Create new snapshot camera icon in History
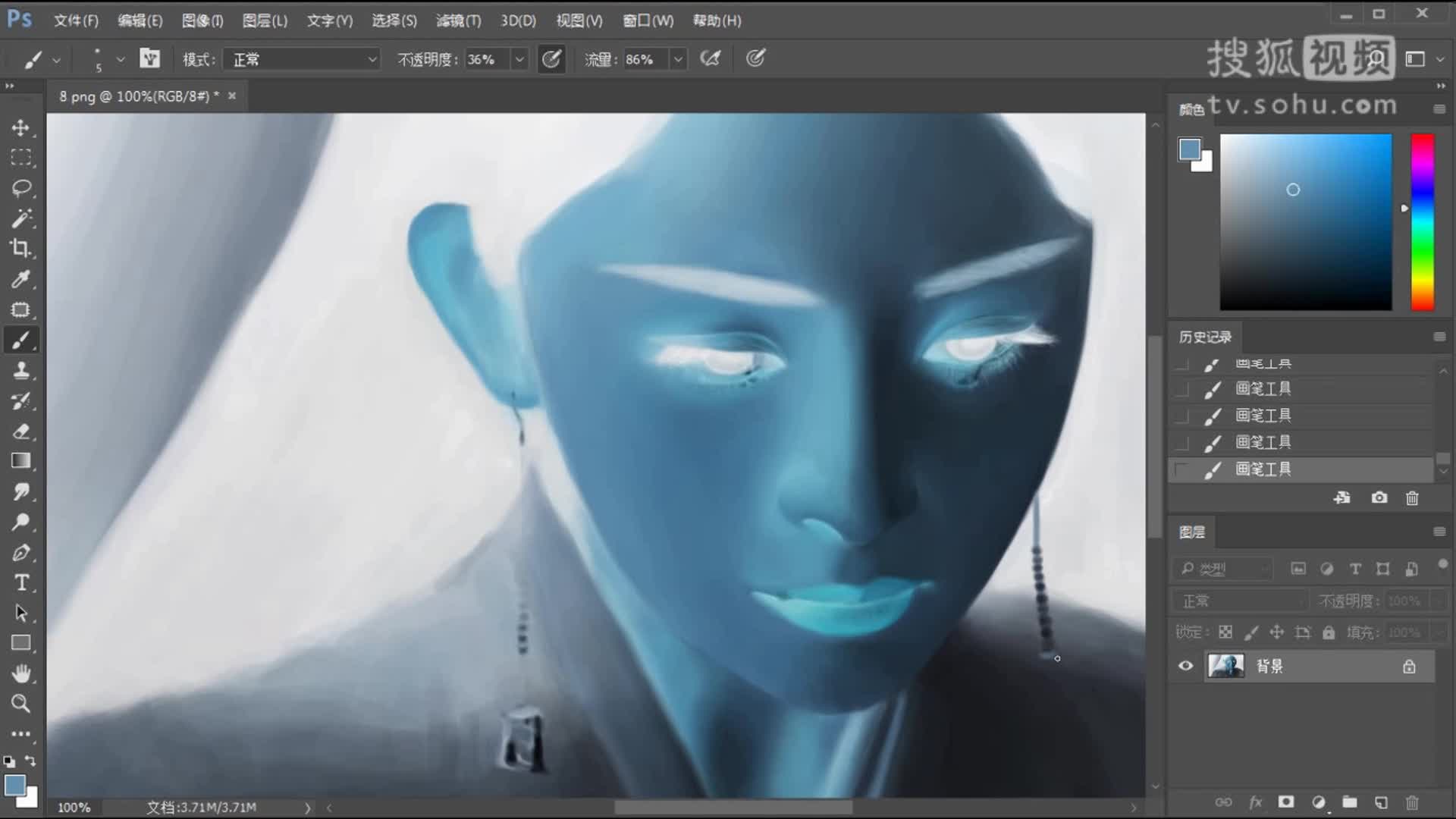This screenshot has height=819, width=1456. coord(1379,497)
